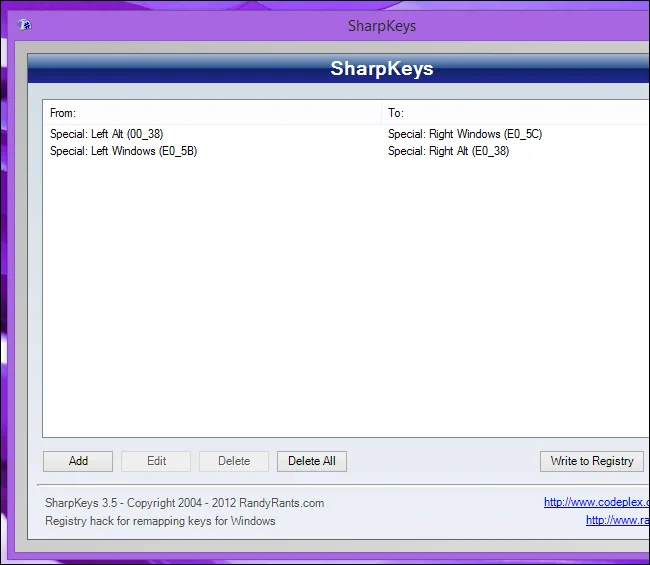
Task: Click the SharpKeys window title text
Action: pyautogui.click(x=382, y=26)
